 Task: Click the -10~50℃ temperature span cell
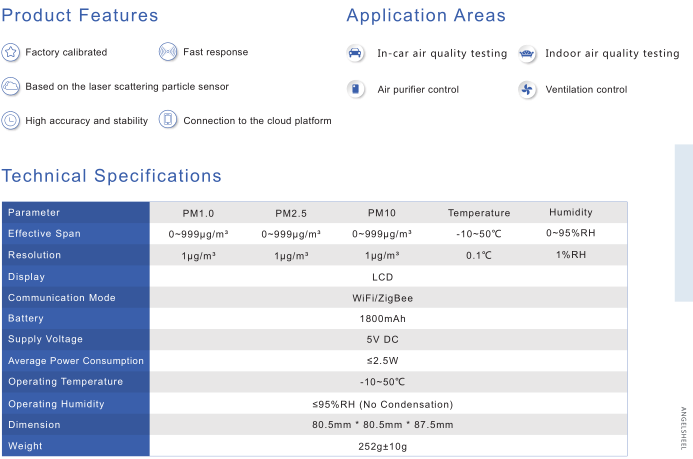click(479, 234)
